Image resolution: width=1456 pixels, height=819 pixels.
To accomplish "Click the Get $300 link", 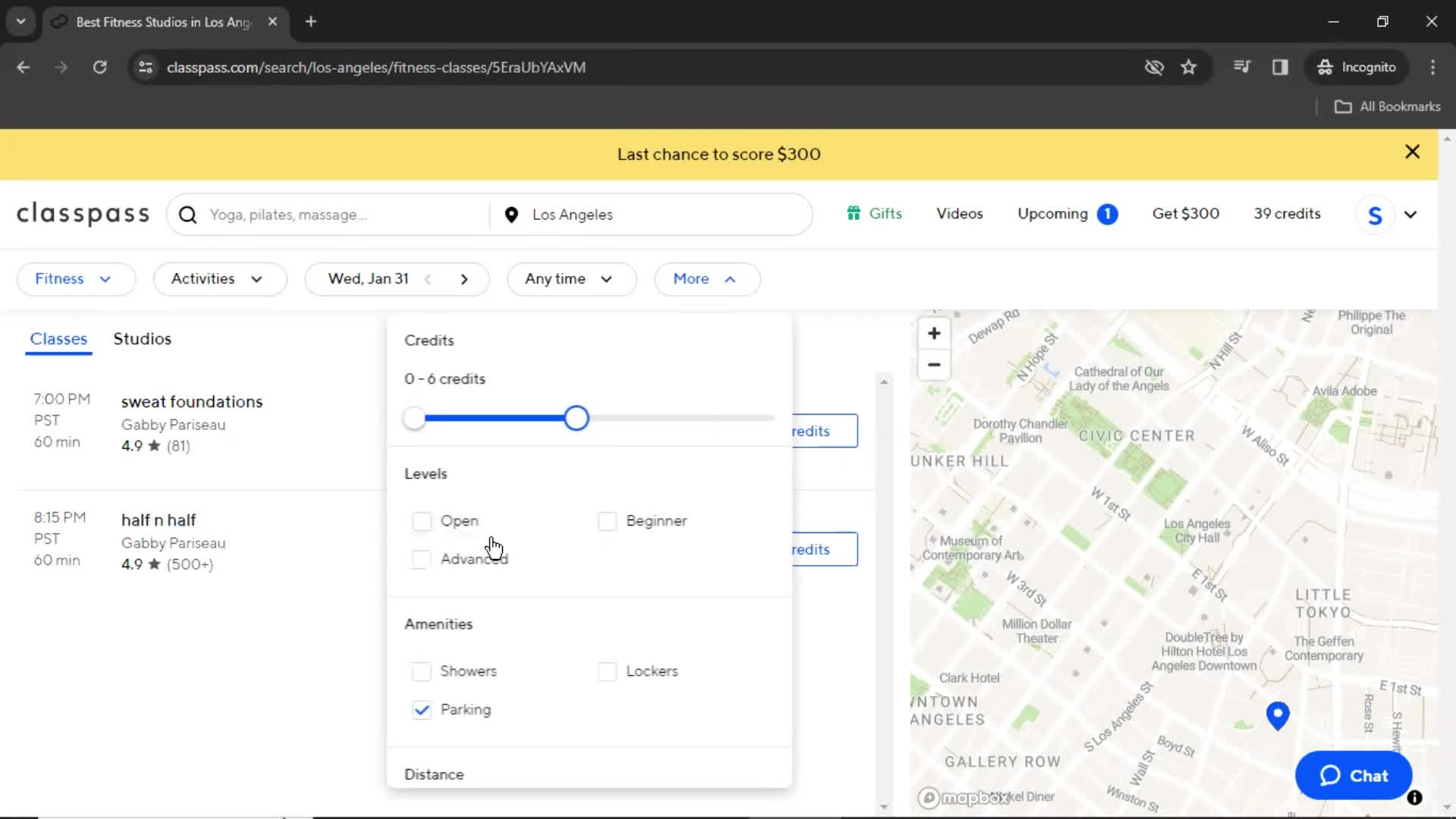I will click(1186, 214).
